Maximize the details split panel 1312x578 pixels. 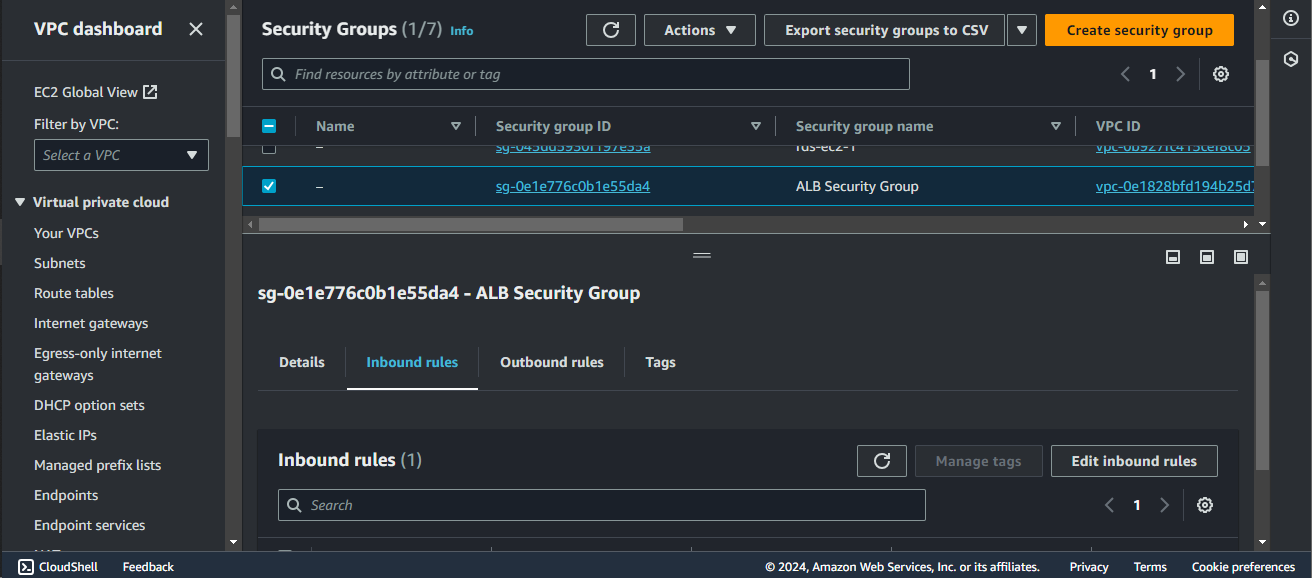(x=1241, y=257)
